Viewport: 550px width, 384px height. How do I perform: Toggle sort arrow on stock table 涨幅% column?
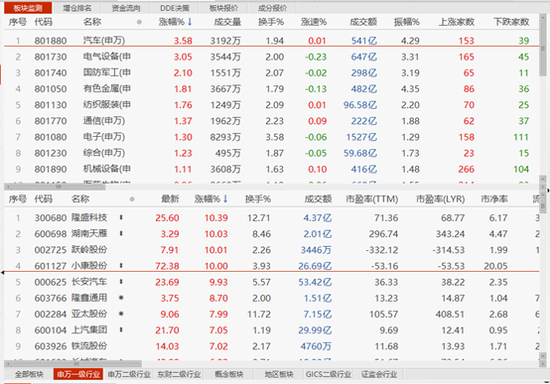coord(226,199)
